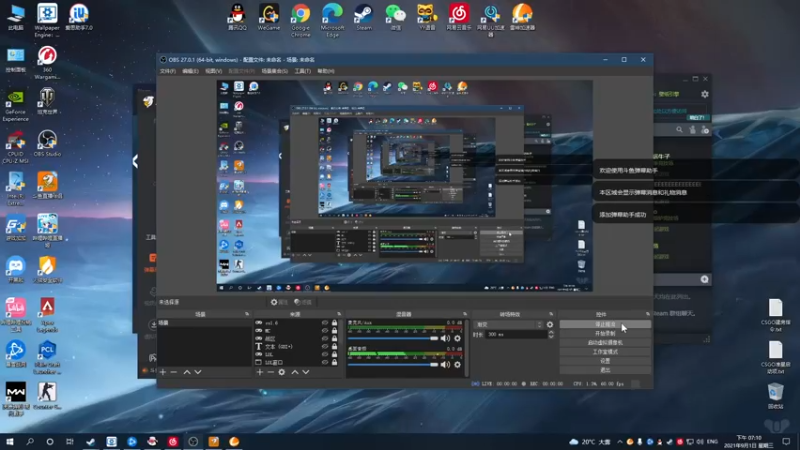
Task: Pop out the Controls dock panel
Action: tap(647, 314)
